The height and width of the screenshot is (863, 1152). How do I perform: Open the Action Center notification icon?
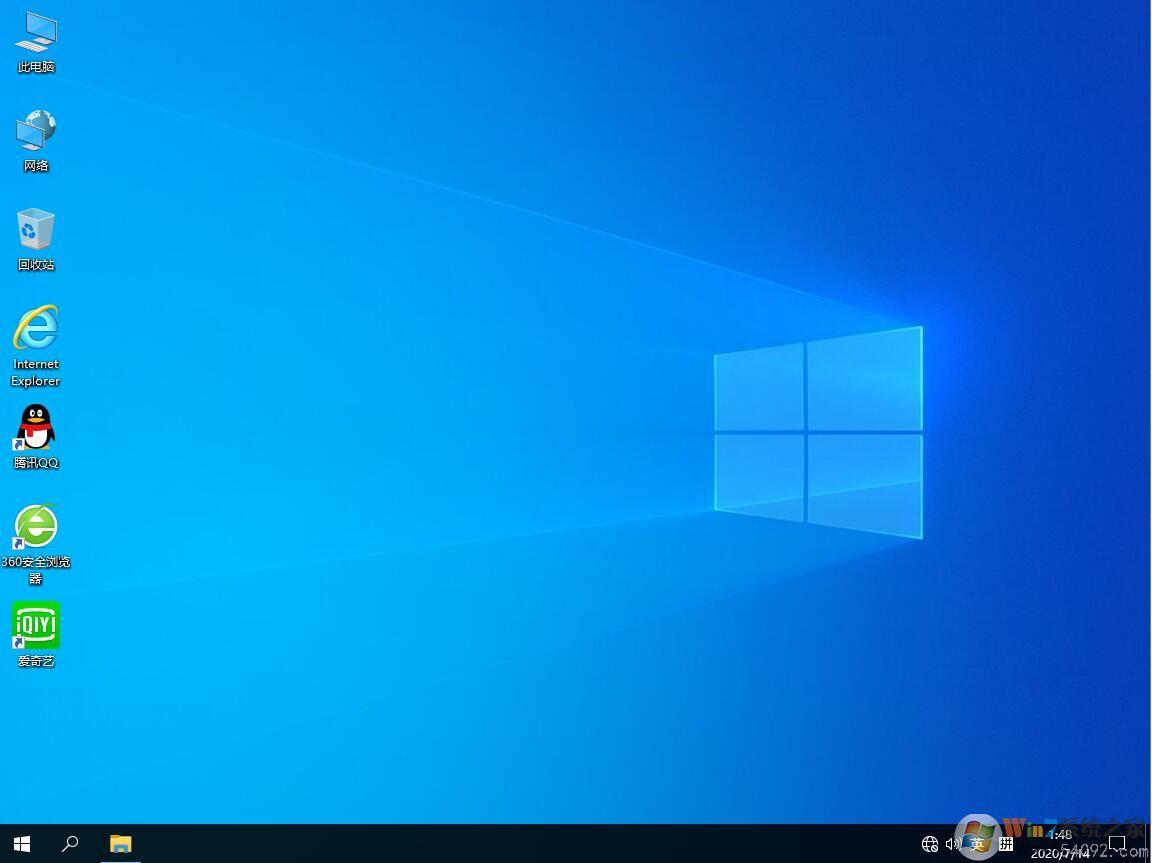pos(1117,844)
